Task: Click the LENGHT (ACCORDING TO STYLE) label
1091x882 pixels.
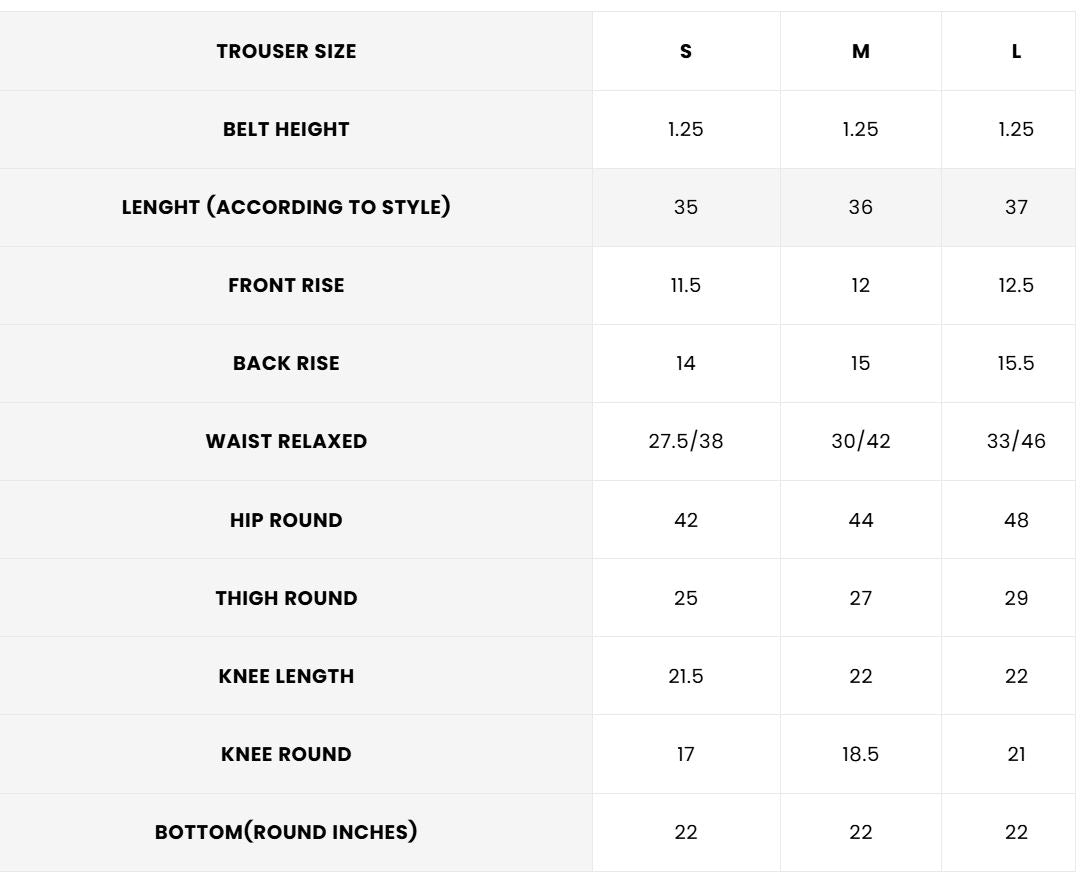Action: coord(286,207)
